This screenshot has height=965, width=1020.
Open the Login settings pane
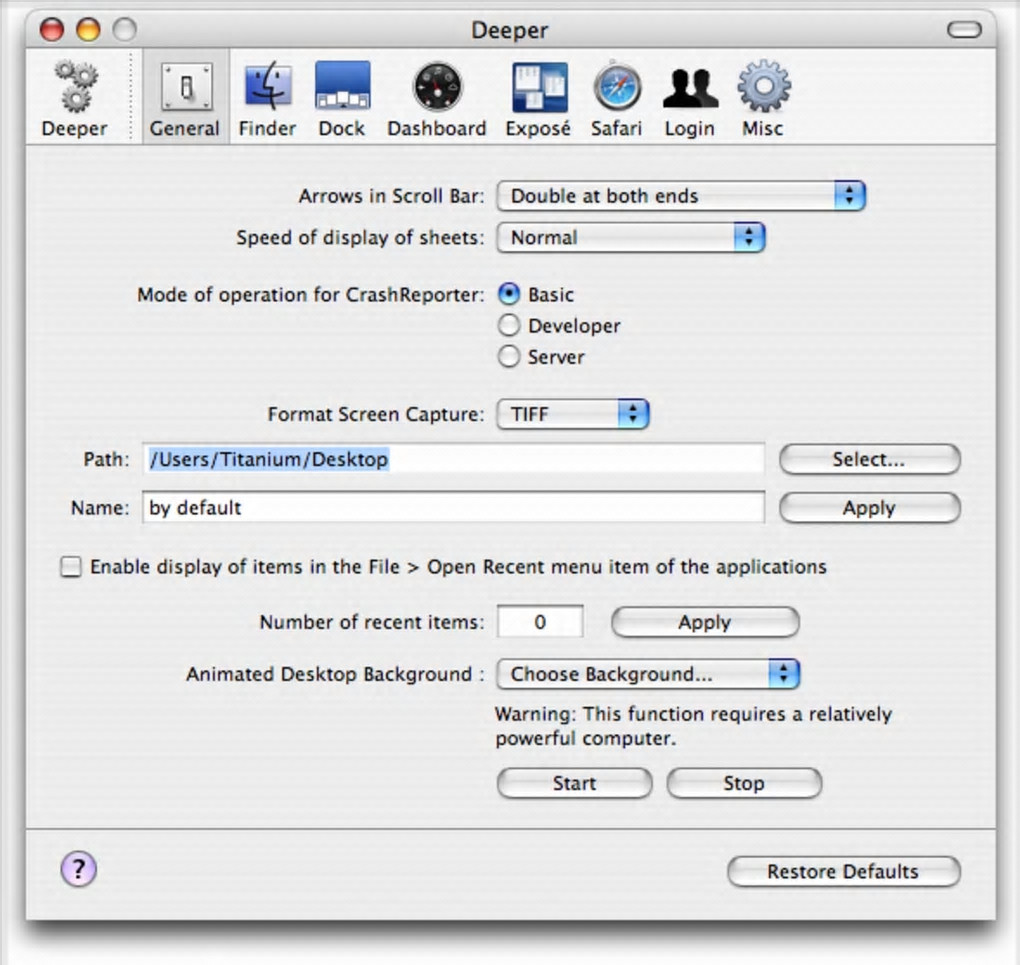[690, 98]
